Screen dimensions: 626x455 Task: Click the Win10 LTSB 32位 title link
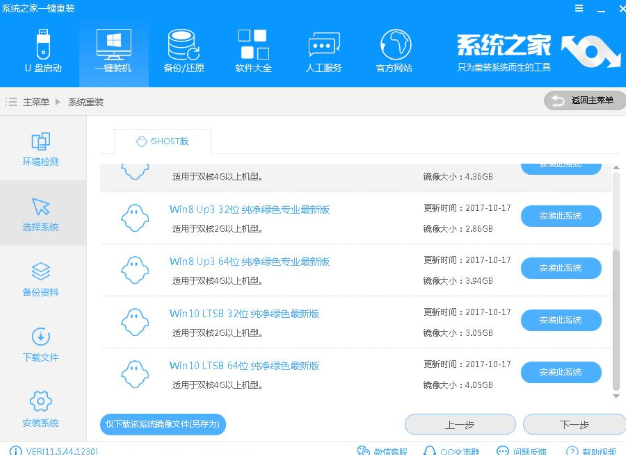[250, 313]
